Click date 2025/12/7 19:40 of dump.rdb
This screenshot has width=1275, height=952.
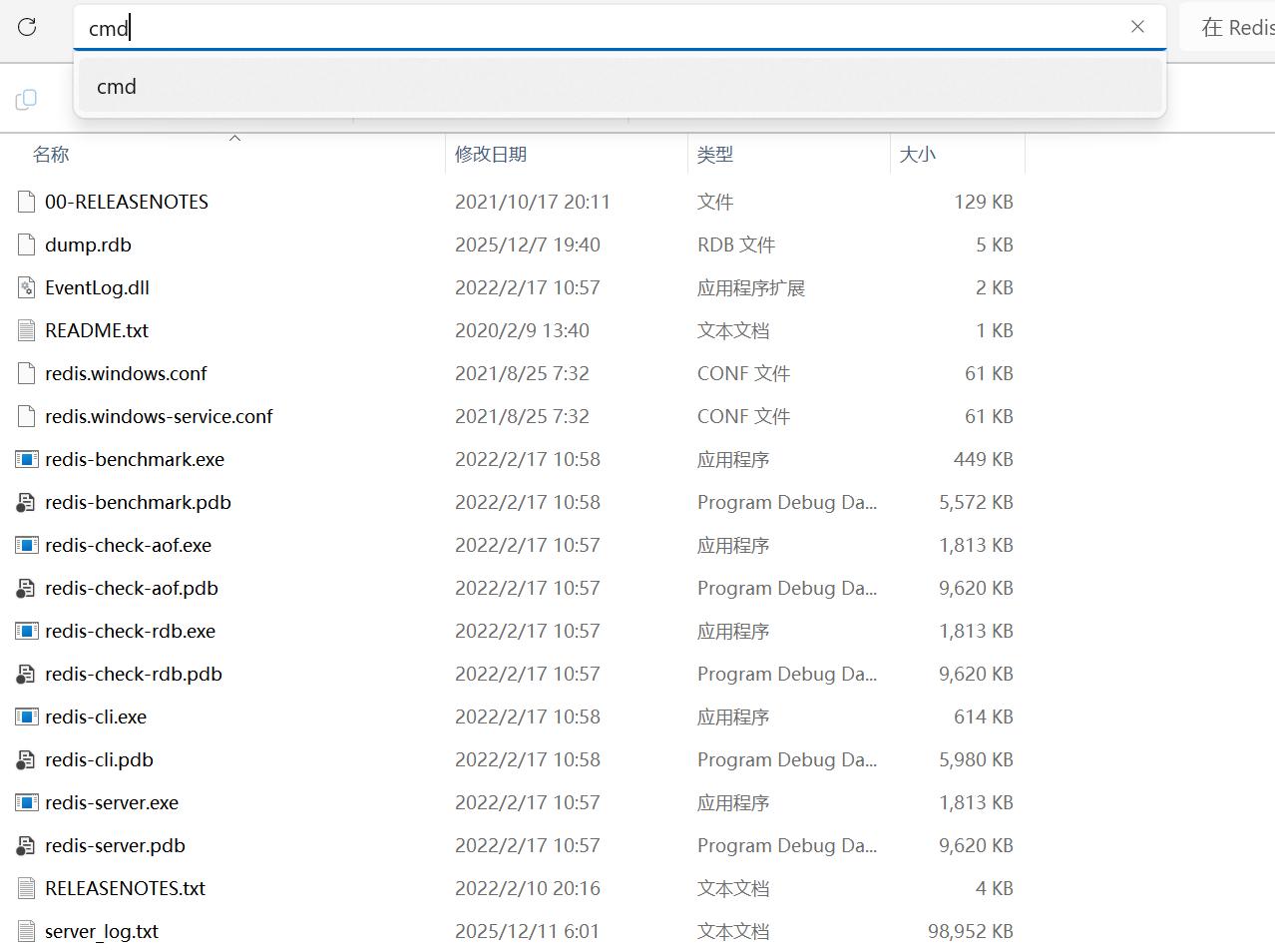(528, 244)
